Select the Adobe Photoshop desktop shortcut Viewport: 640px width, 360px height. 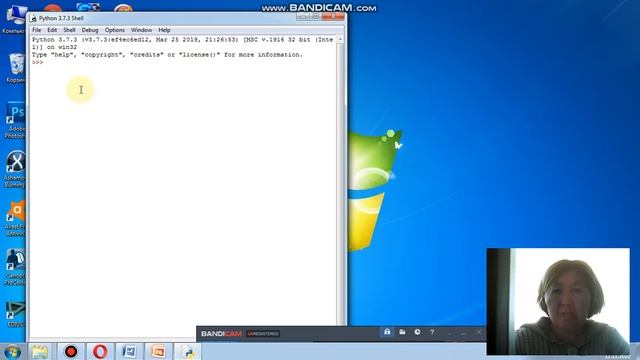pos(15,120)
